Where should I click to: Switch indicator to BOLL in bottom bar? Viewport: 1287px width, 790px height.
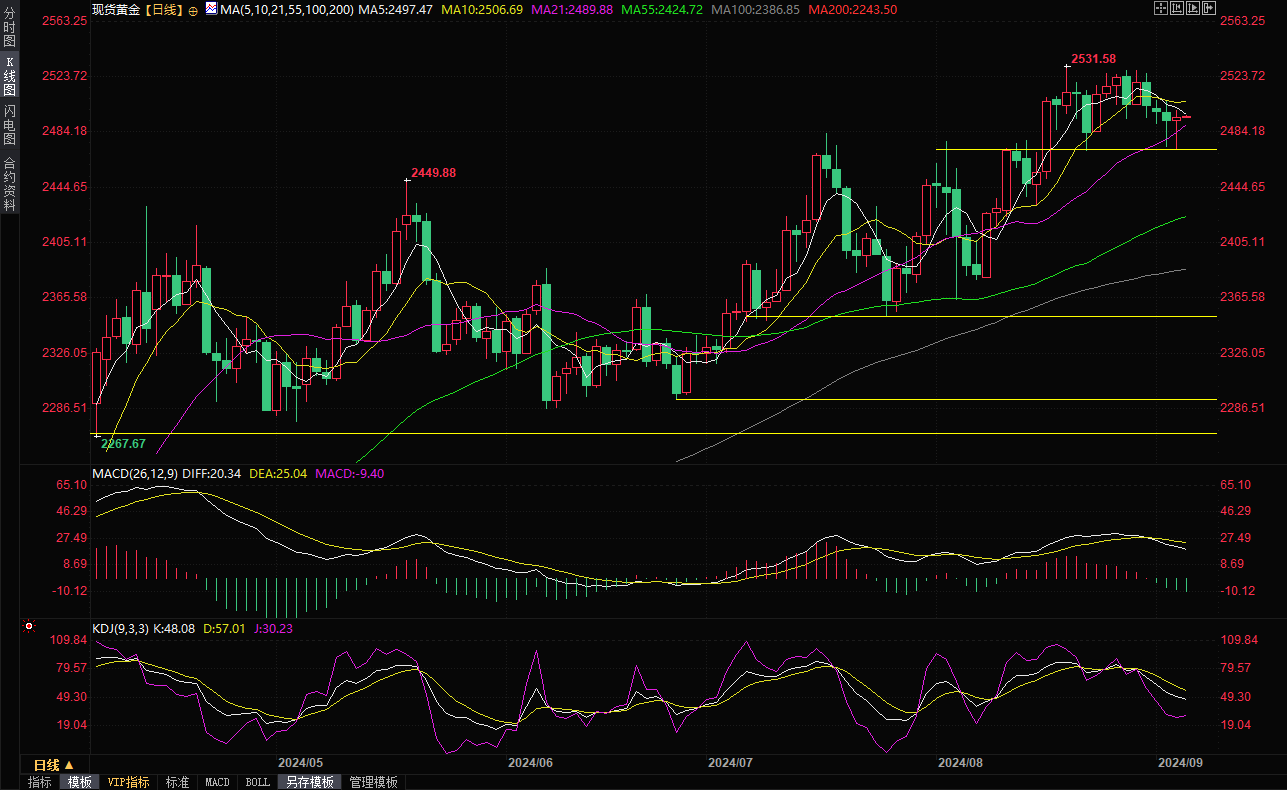[x=257, y=782]
